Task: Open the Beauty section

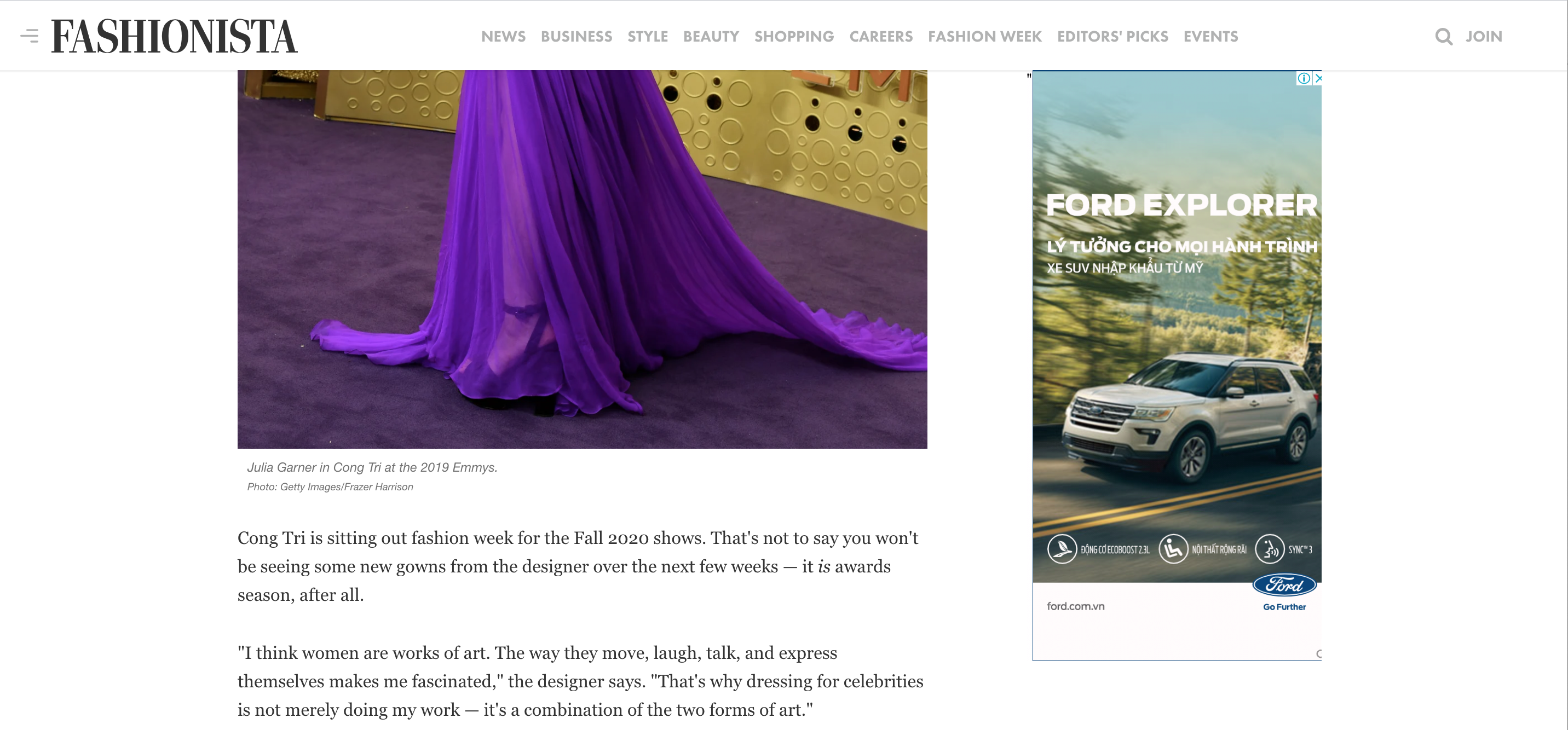Action: click(710, 37)
